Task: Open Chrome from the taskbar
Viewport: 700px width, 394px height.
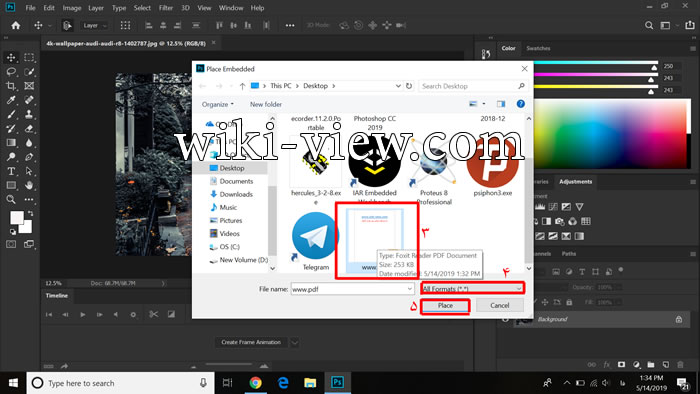Action: point(255,383)
